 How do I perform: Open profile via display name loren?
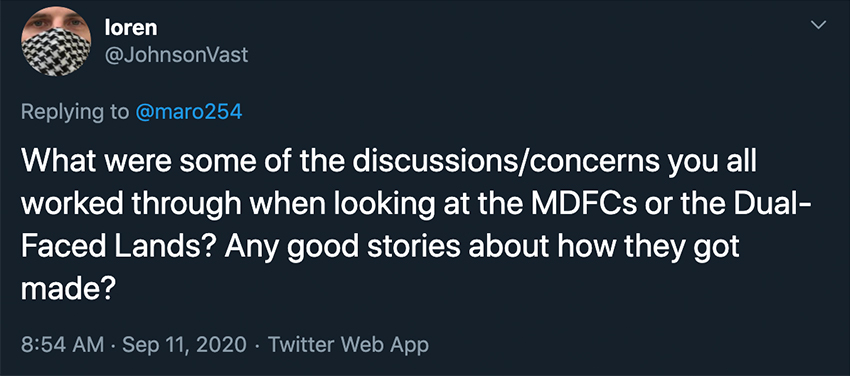131,28
